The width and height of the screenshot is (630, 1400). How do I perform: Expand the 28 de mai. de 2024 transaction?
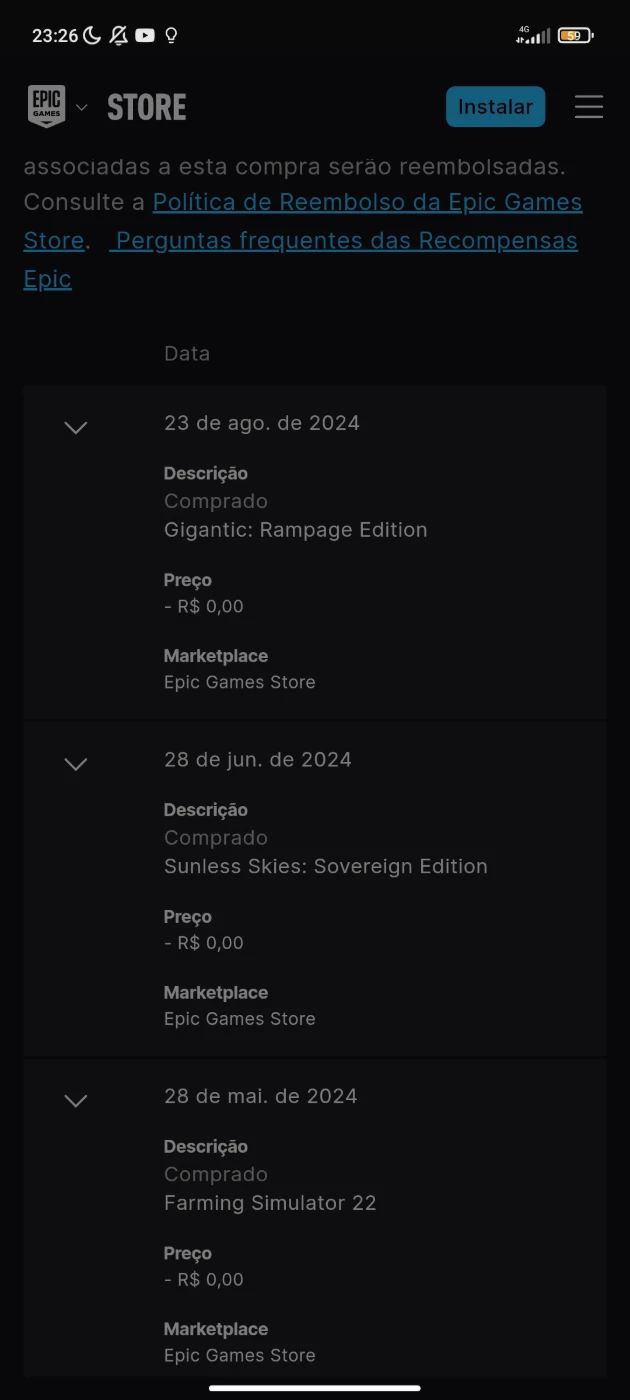(x=76, y=1100)
